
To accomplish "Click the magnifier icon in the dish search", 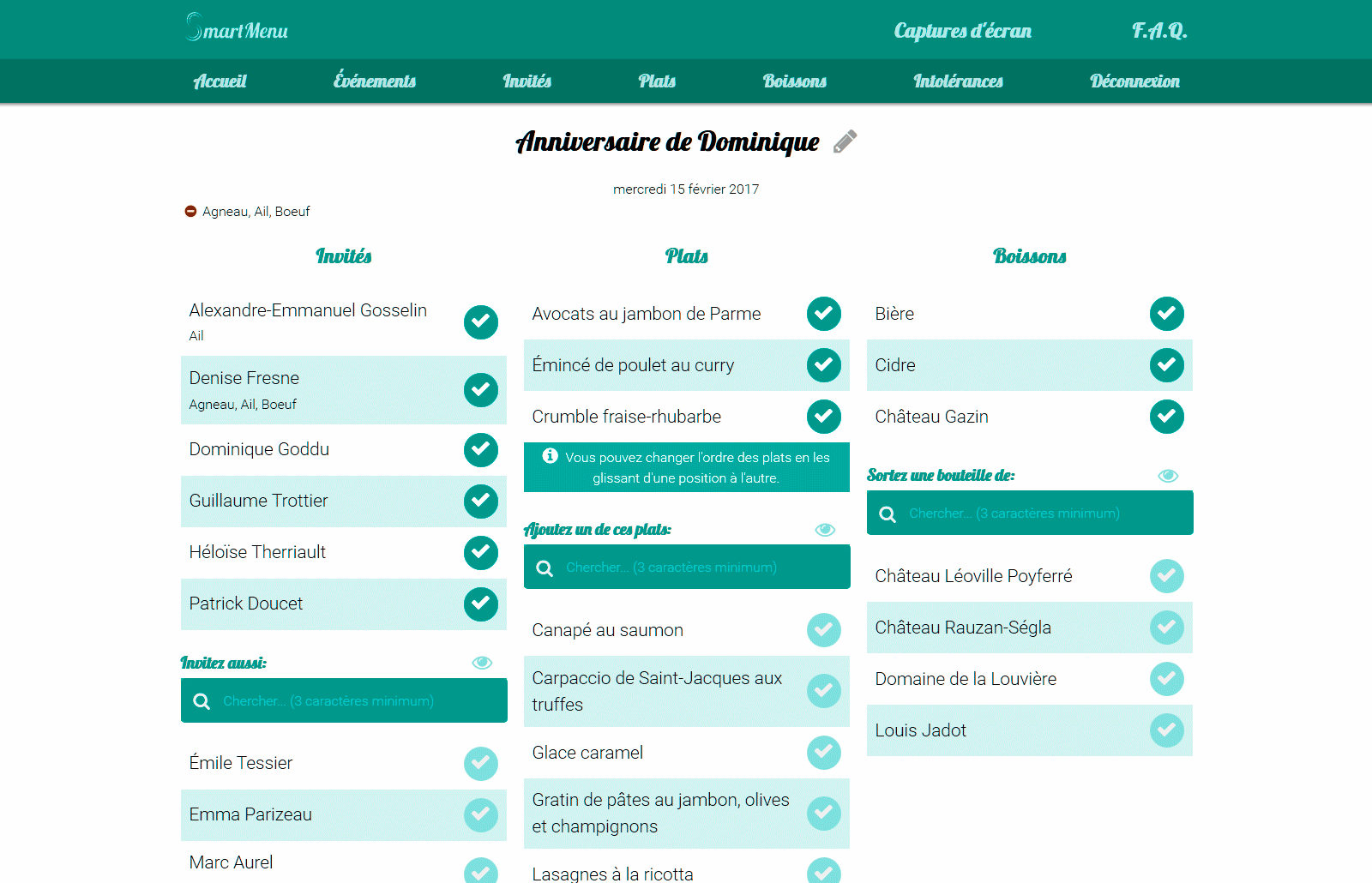I will click(x=545, y=568).
